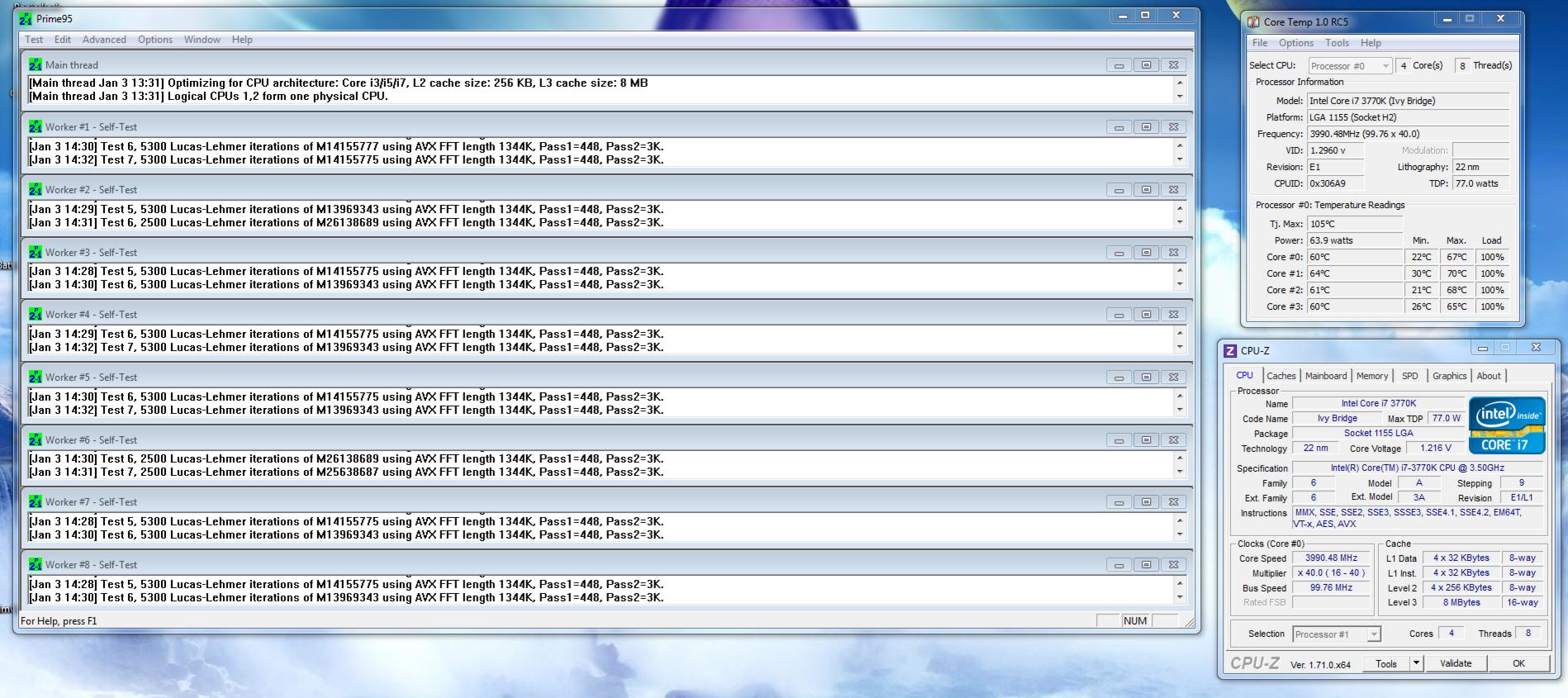Open the Options menu in Prime95
Screen dimensions: 1568x698
coord(155,40)
